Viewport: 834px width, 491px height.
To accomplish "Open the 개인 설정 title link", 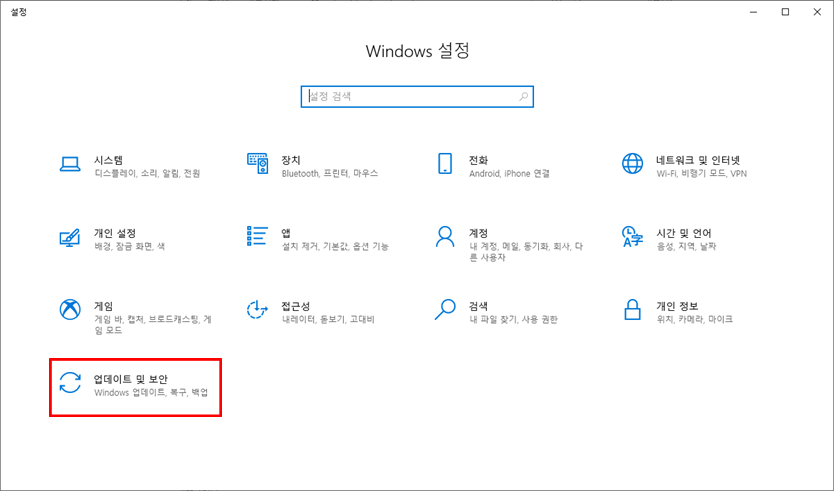I will (115, 233).
